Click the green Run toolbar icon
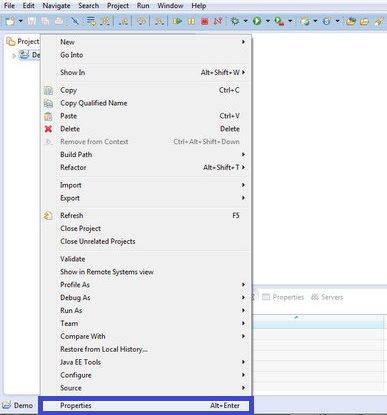This screenshot has width=387, height=415. click(x=257, y=21)
